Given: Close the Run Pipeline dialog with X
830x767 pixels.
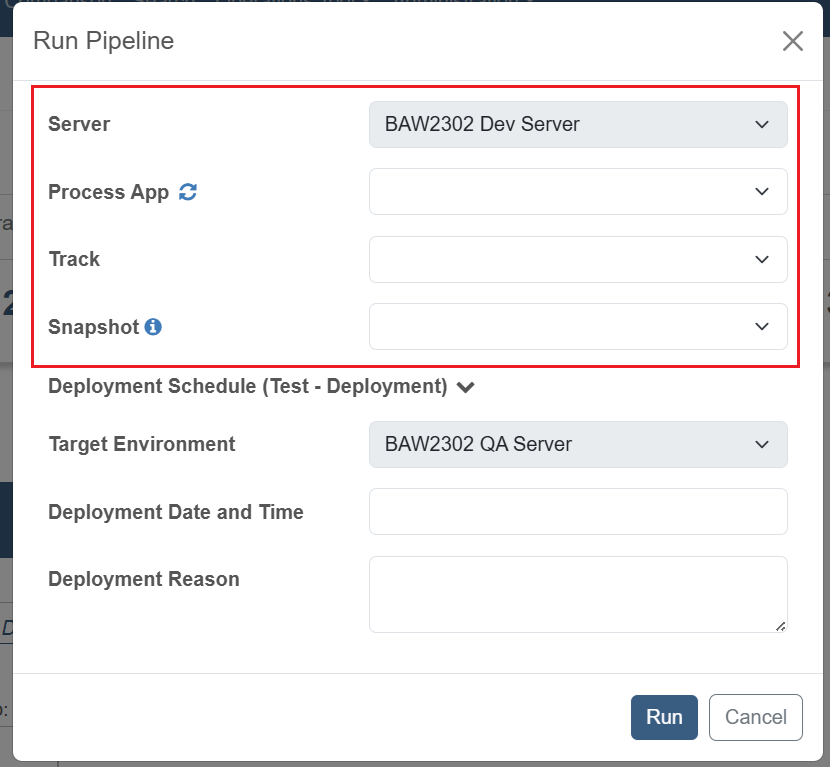Looking at the screenshot, I should (x=792, y=41).
